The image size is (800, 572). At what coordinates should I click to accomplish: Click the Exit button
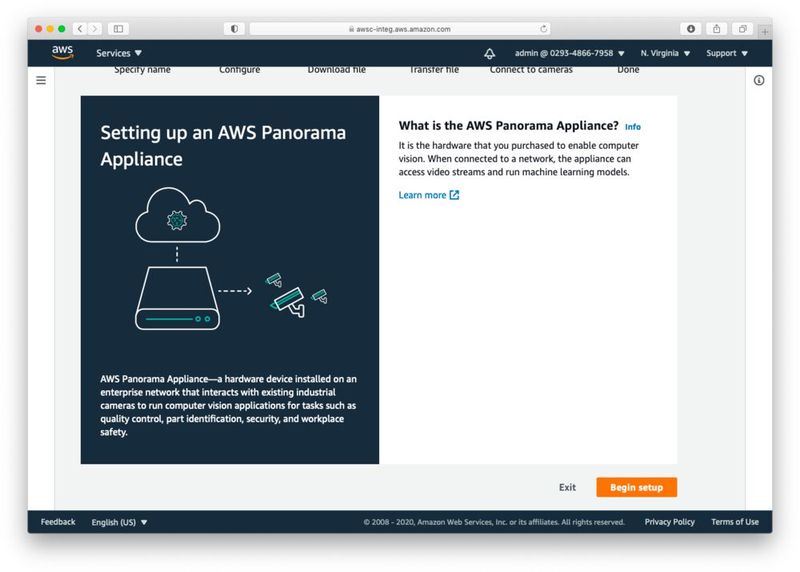[567, 487]
